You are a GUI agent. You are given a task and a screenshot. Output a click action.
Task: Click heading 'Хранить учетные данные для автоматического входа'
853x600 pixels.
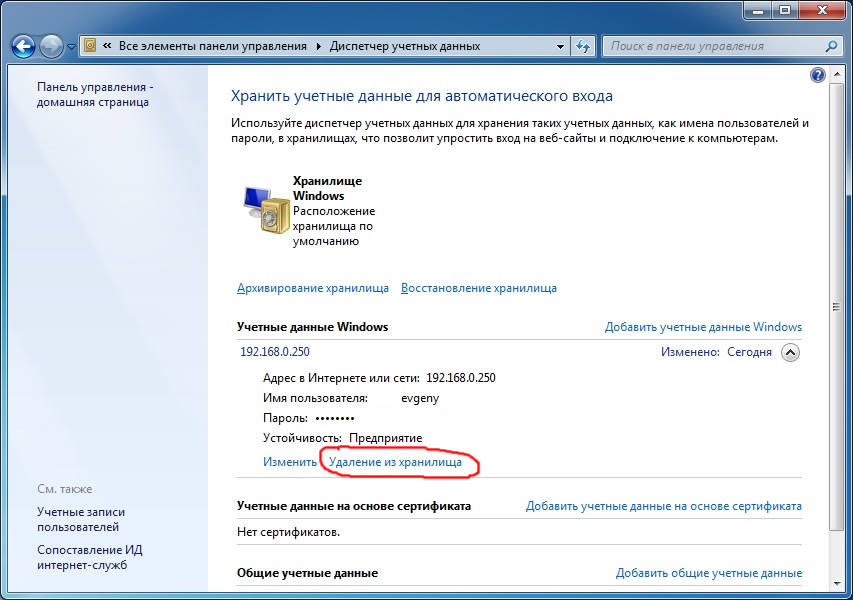[x=422, y=96]
